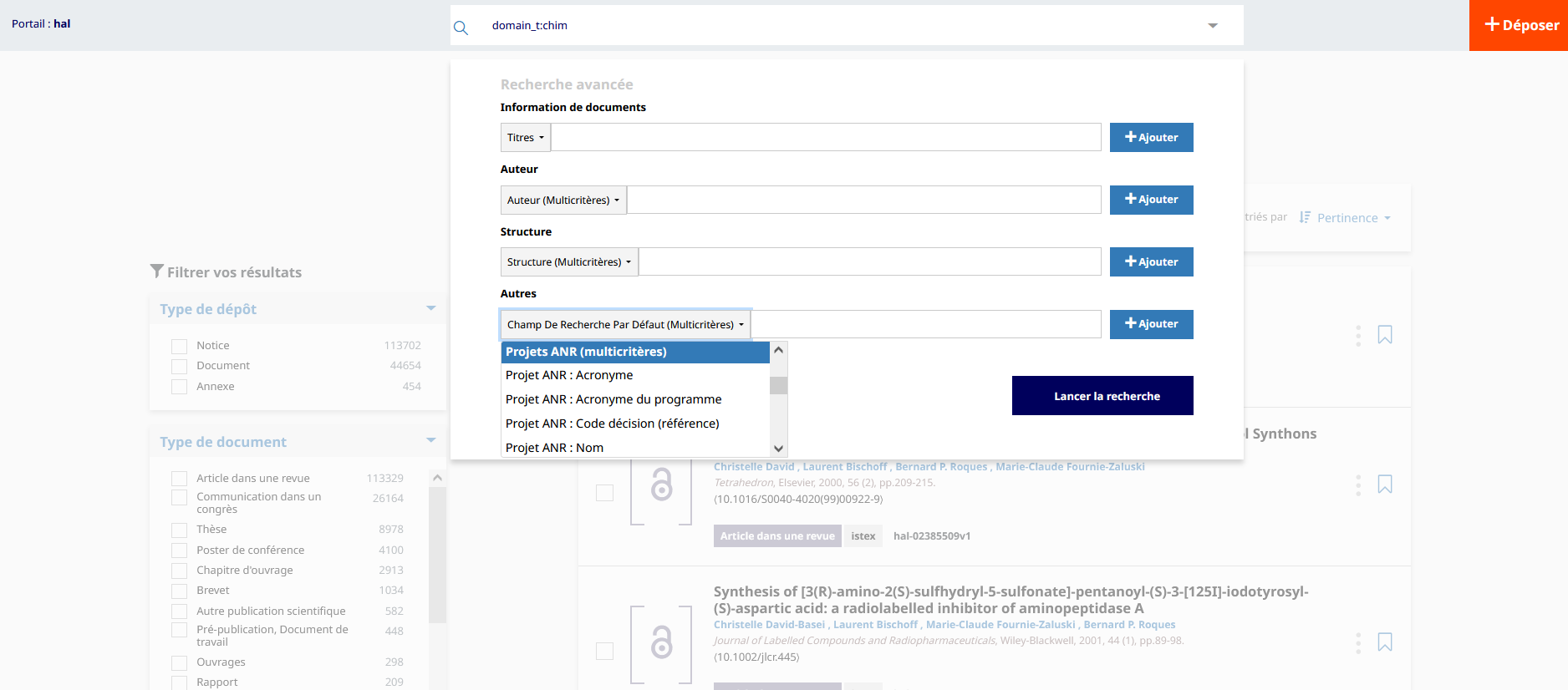Focus the Structure text input
1568x690 pixels.
click(x=870, y=262)
